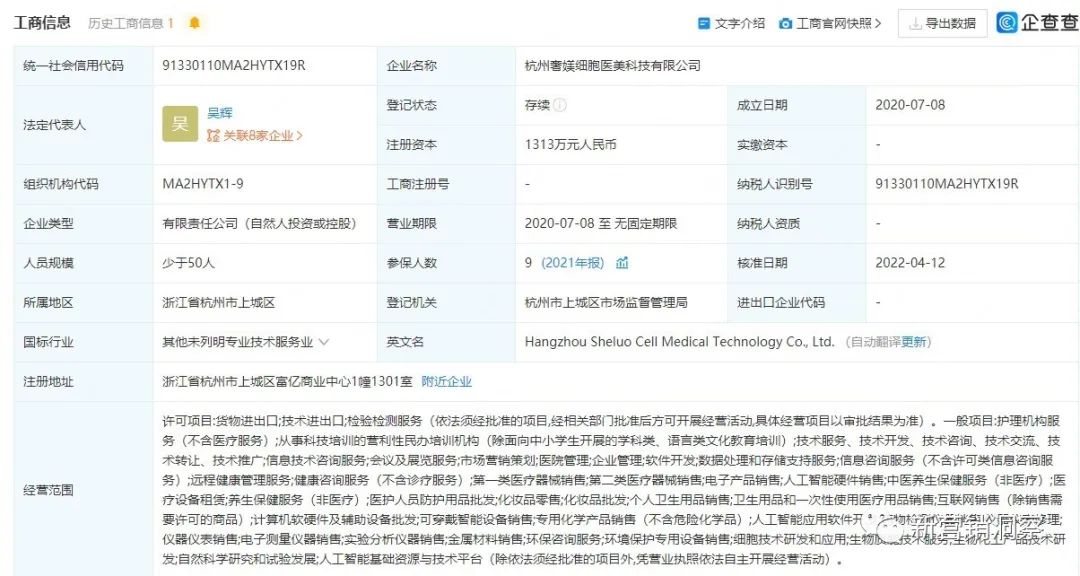
Task: Open legal representative 吴辉 link
Action: (220, 113)
